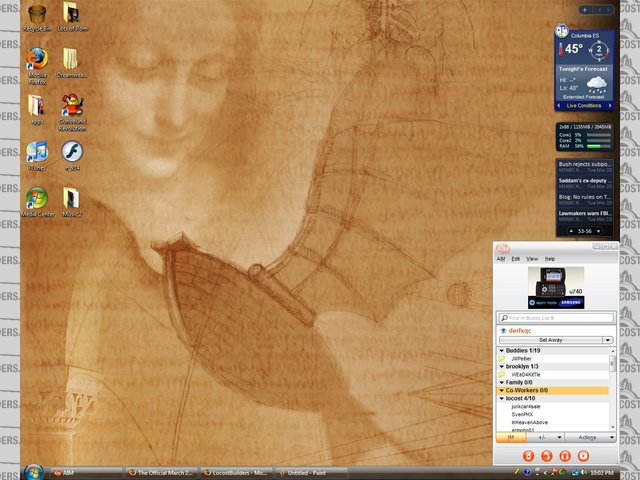
Task: Launch Mozilla Firefox from the desktop
Action: coord(37,58)
